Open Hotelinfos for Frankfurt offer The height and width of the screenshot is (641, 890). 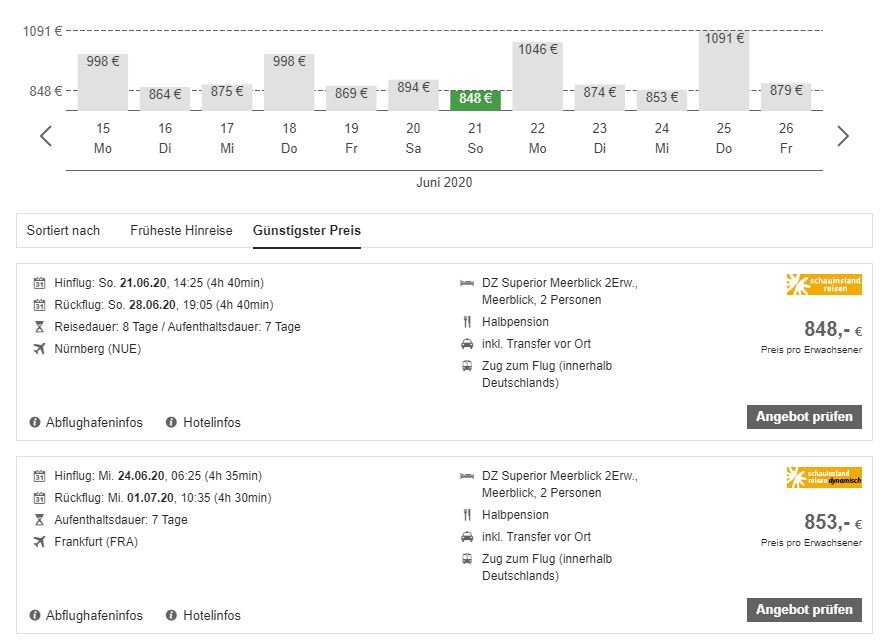point(211,615)
